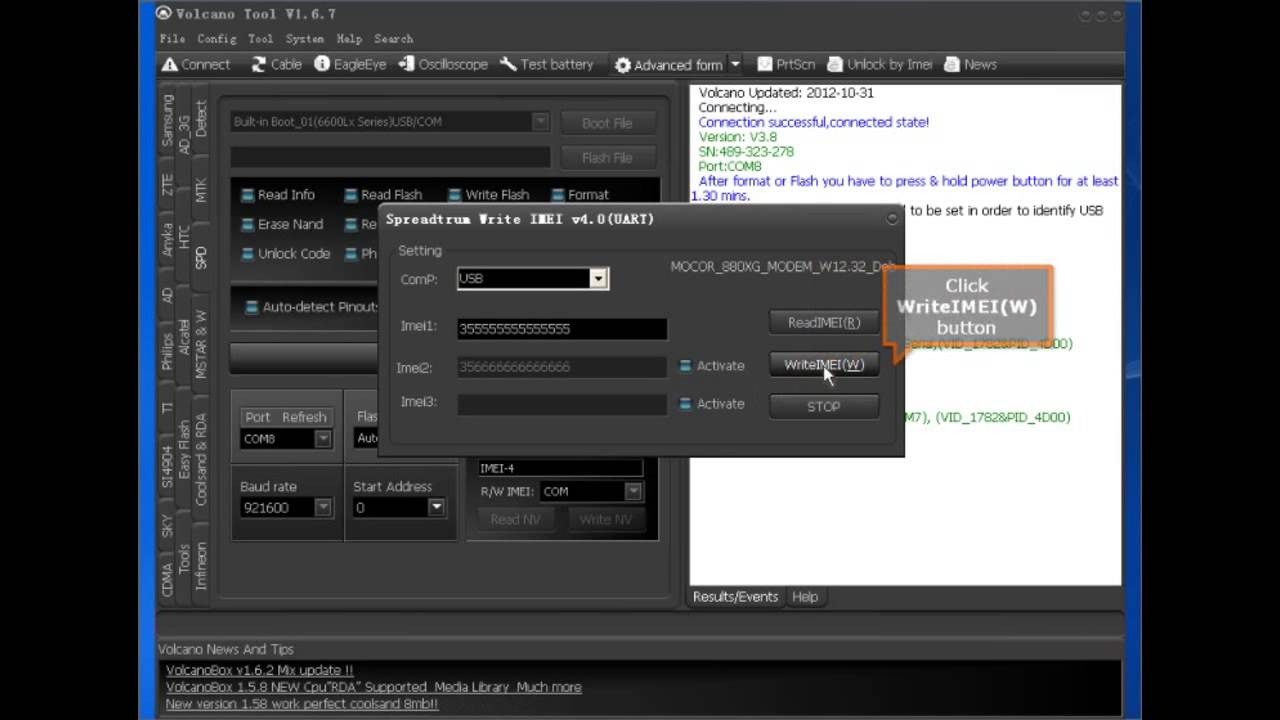The height and width of the screenshot is (720, 1280).
Task: Open New version 1.58 coolsand news link
Action: click(x=301, y=704)
